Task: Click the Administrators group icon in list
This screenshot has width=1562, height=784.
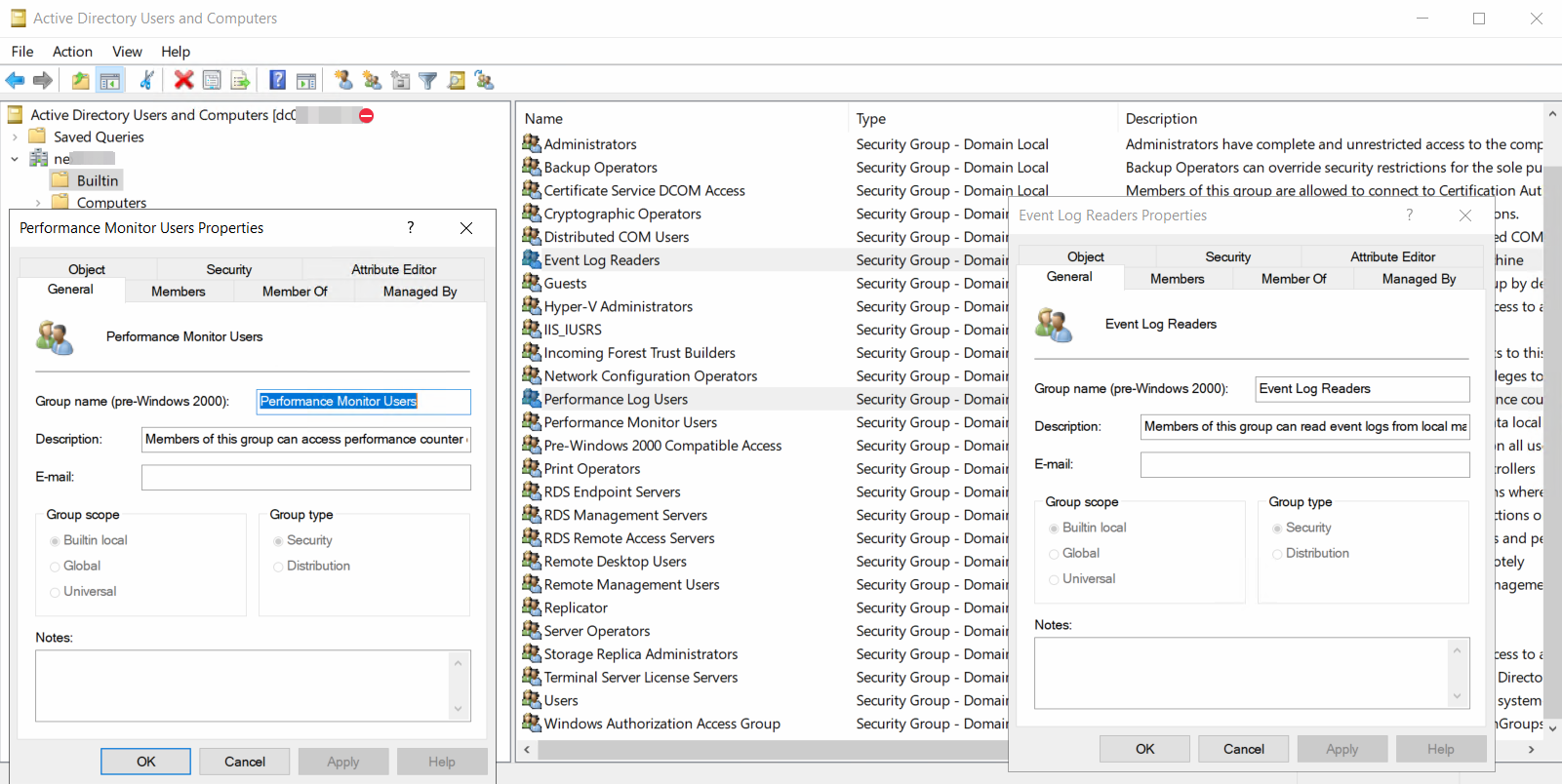Action: (532, 143)
